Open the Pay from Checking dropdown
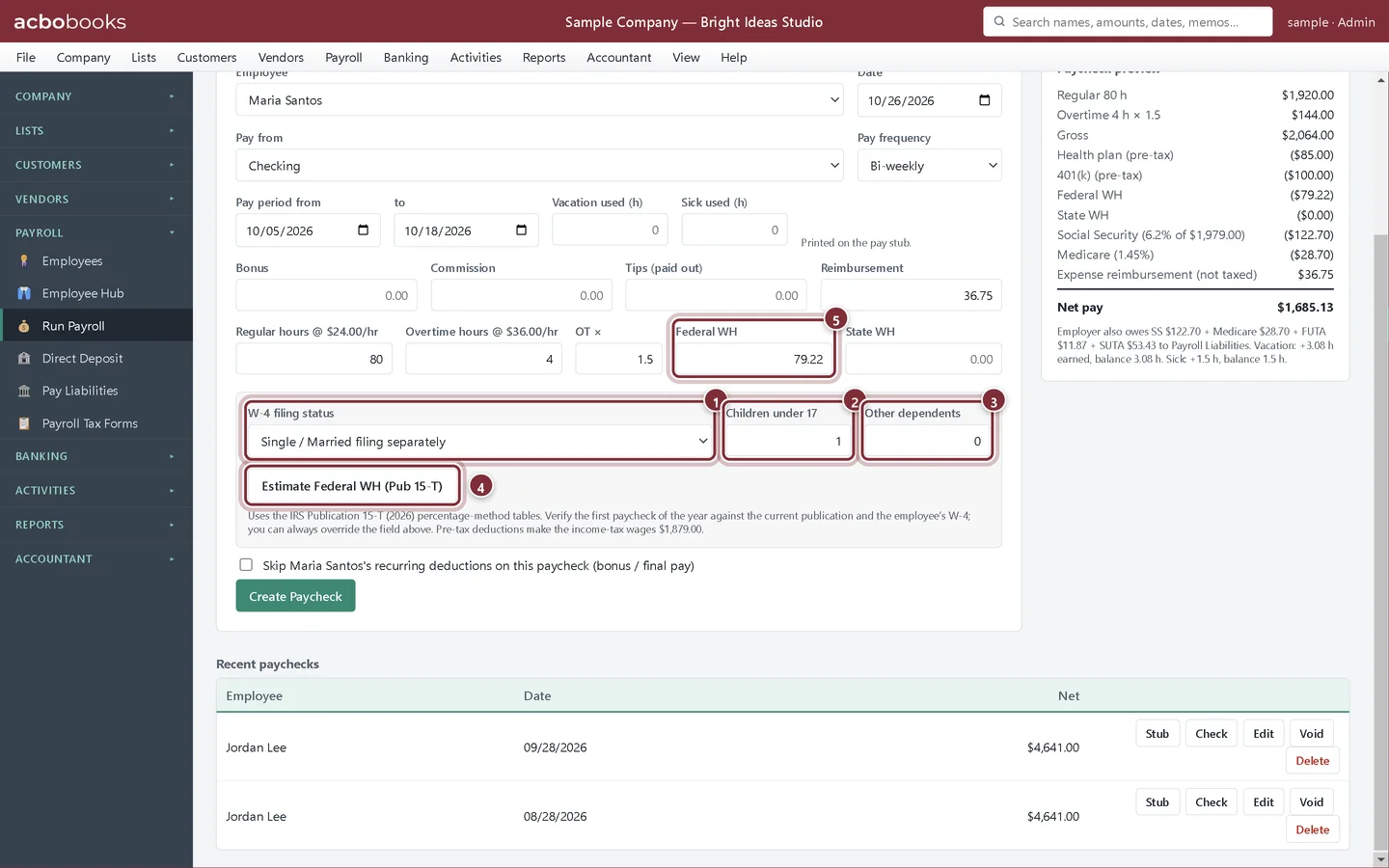Screen dimensions: 1389x868 pos(539,166)
